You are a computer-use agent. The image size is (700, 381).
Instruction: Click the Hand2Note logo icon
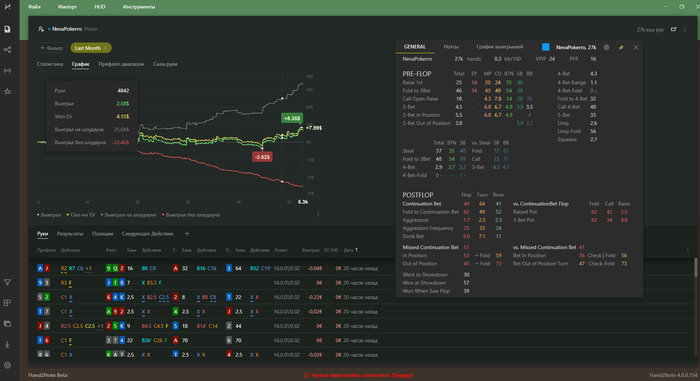(8, 7)
